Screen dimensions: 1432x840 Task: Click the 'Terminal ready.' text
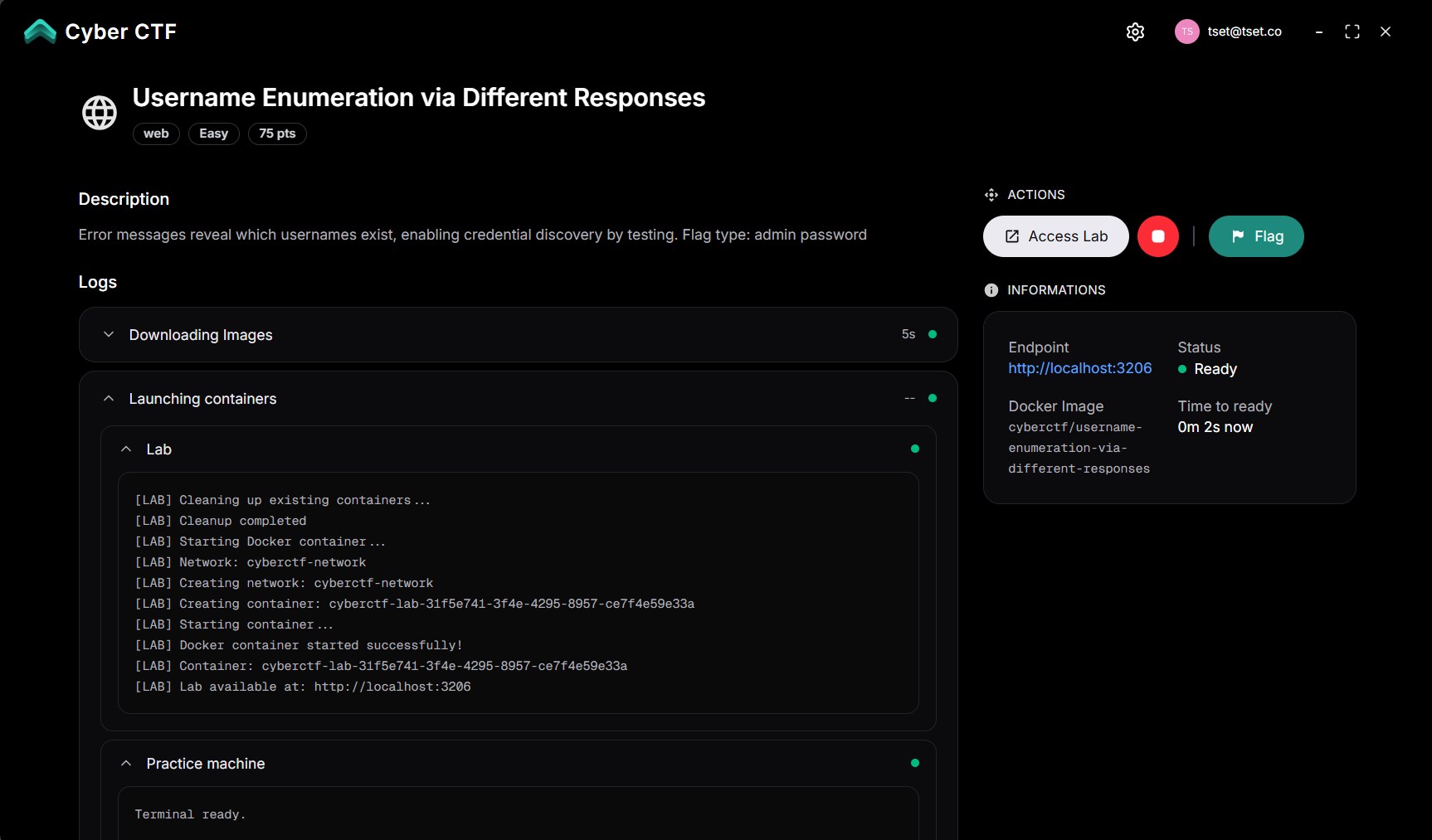pyautogui.click(x=190, y=814)
